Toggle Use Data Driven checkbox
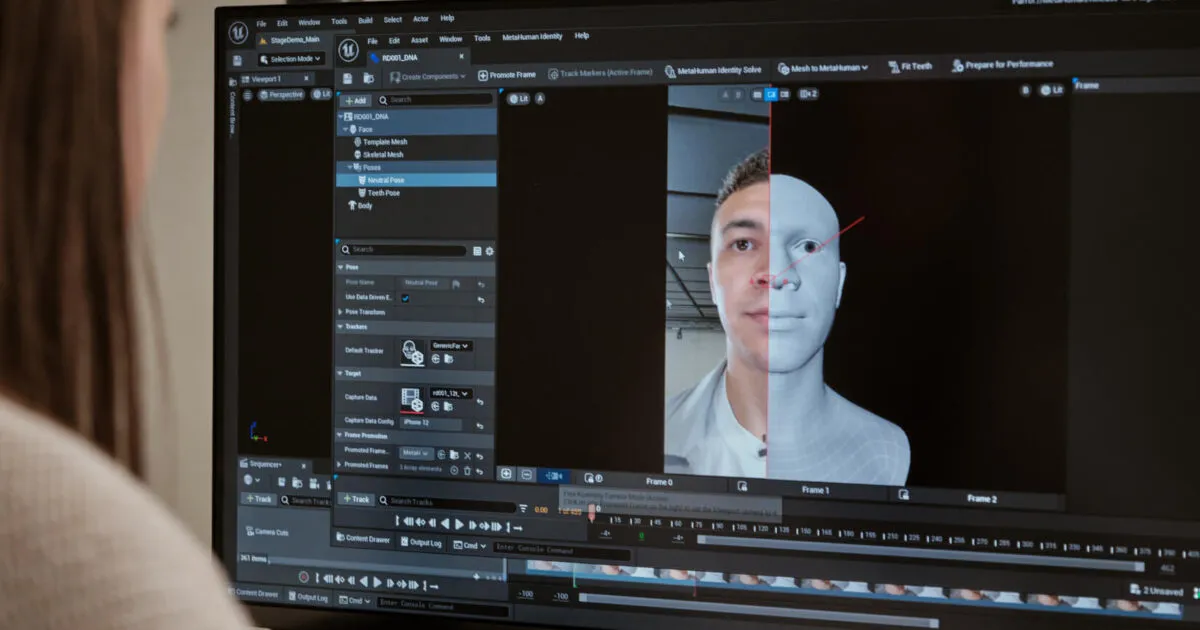Viewport: 1200px width, 630px height. point(405,298)
